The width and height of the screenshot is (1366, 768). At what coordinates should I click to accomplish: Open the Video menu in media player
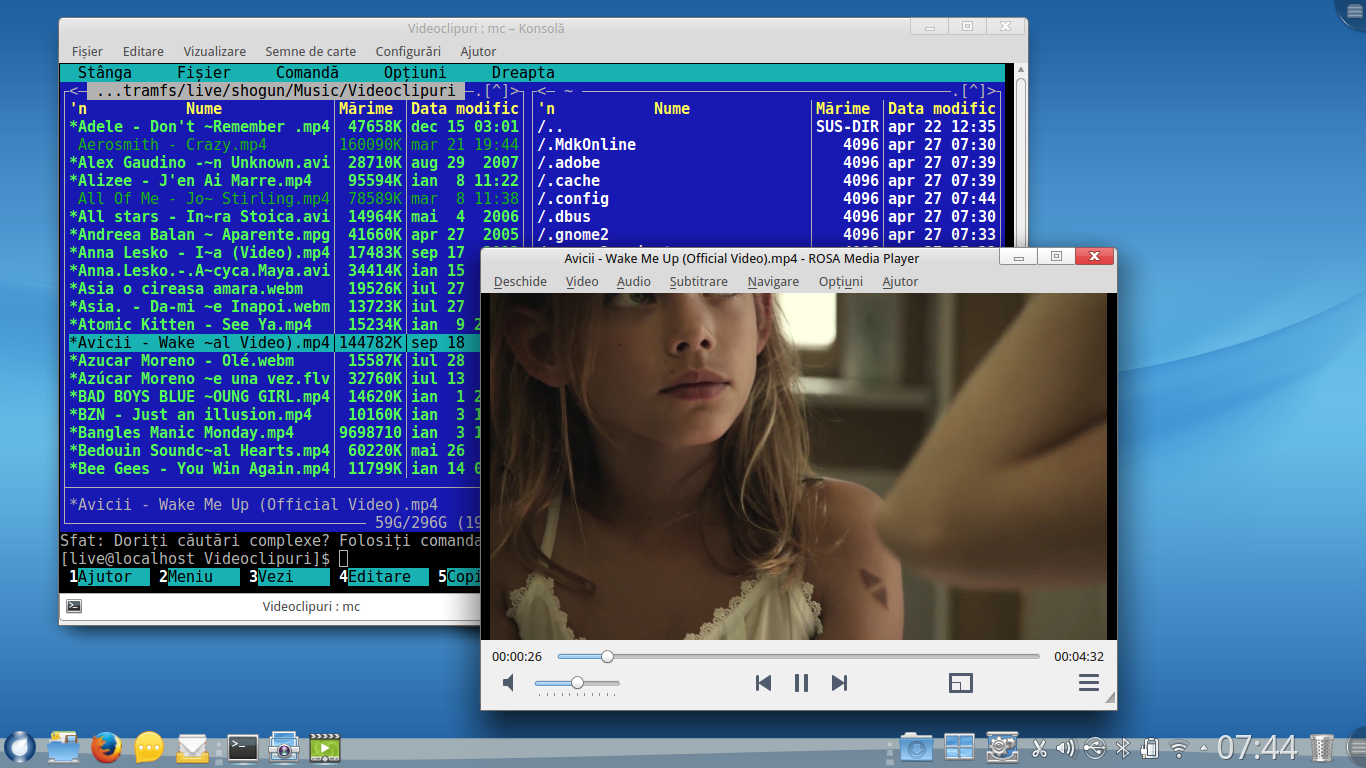tap(582, 282)
